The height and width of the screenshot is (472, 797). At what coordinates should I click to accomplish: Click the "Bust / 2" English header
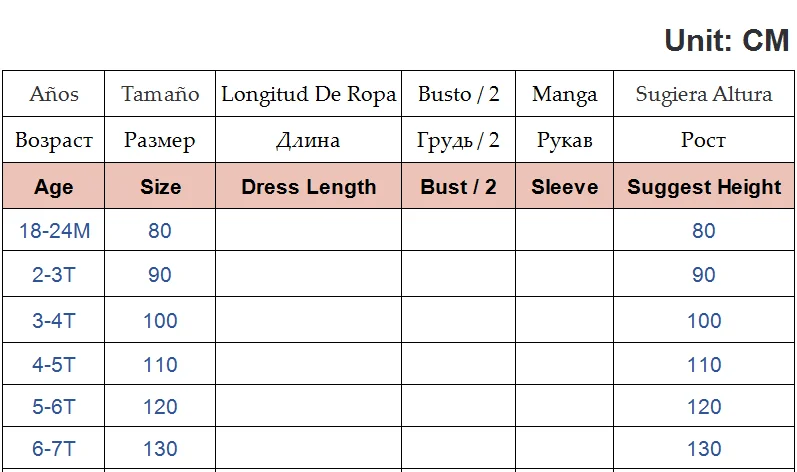[x=458, y=187]
